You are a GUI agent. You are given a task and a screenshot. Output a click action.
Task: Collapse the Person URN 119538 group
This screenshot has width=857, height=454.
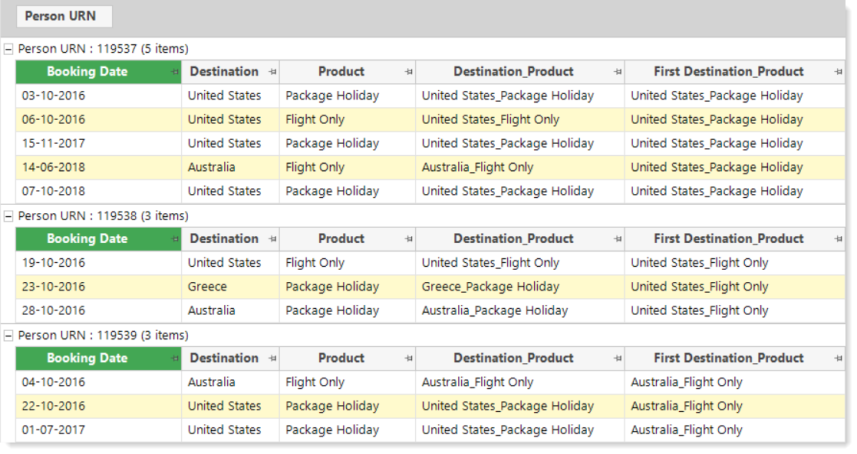click(x=8, y=216)
